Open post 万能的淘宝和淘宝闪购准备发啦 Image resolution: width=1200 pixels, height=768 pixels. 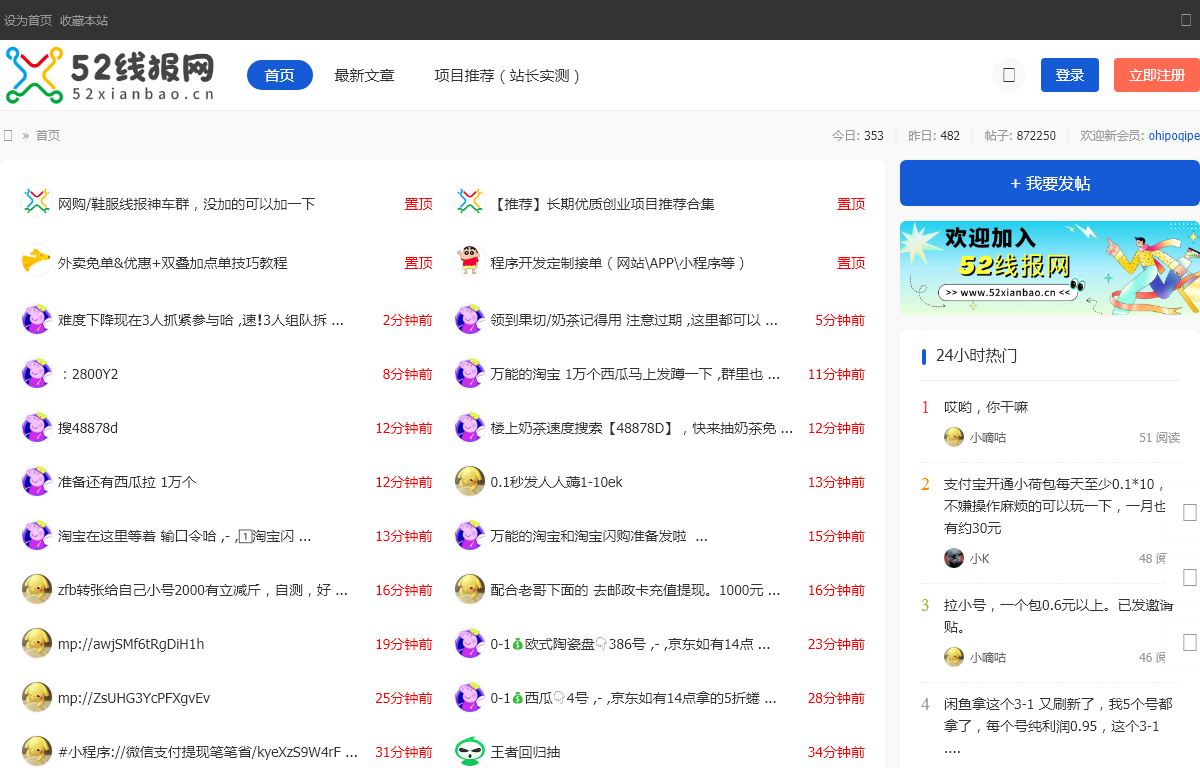click(599, 536)
